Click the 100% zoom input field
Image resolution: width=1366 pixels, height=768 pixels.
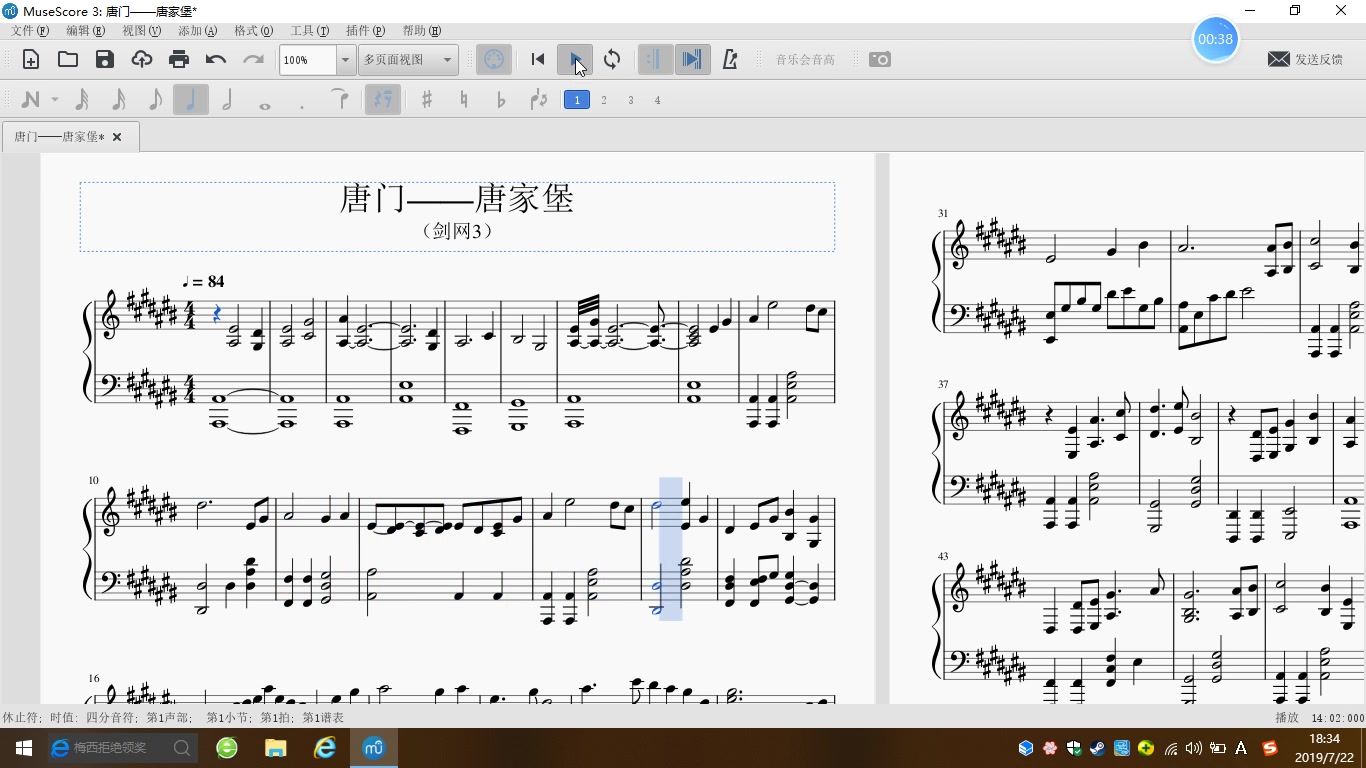tap(308, 60)
